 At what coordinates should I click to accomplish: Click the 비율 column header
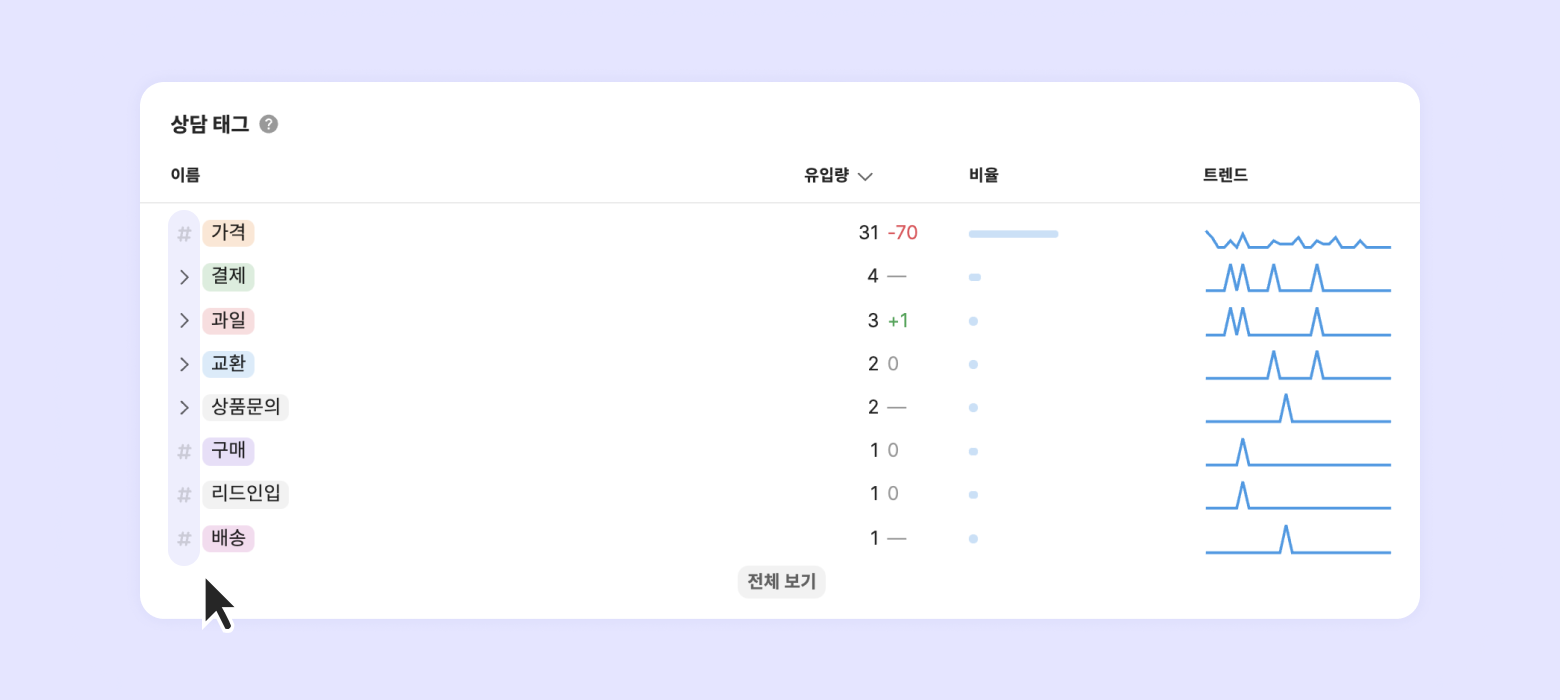pos(983,175)
